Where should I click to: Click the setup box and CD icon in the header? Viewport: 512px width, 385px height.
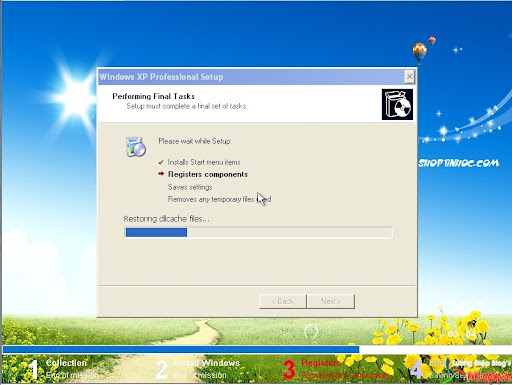[x=397, y=104]
